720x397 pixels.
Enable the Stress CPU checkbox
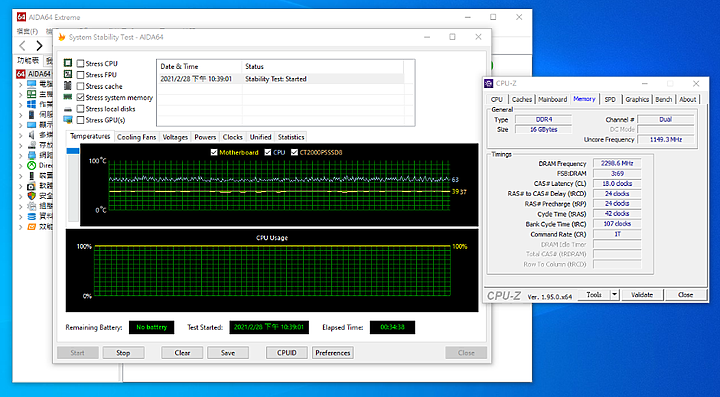(x=80, y=63)
